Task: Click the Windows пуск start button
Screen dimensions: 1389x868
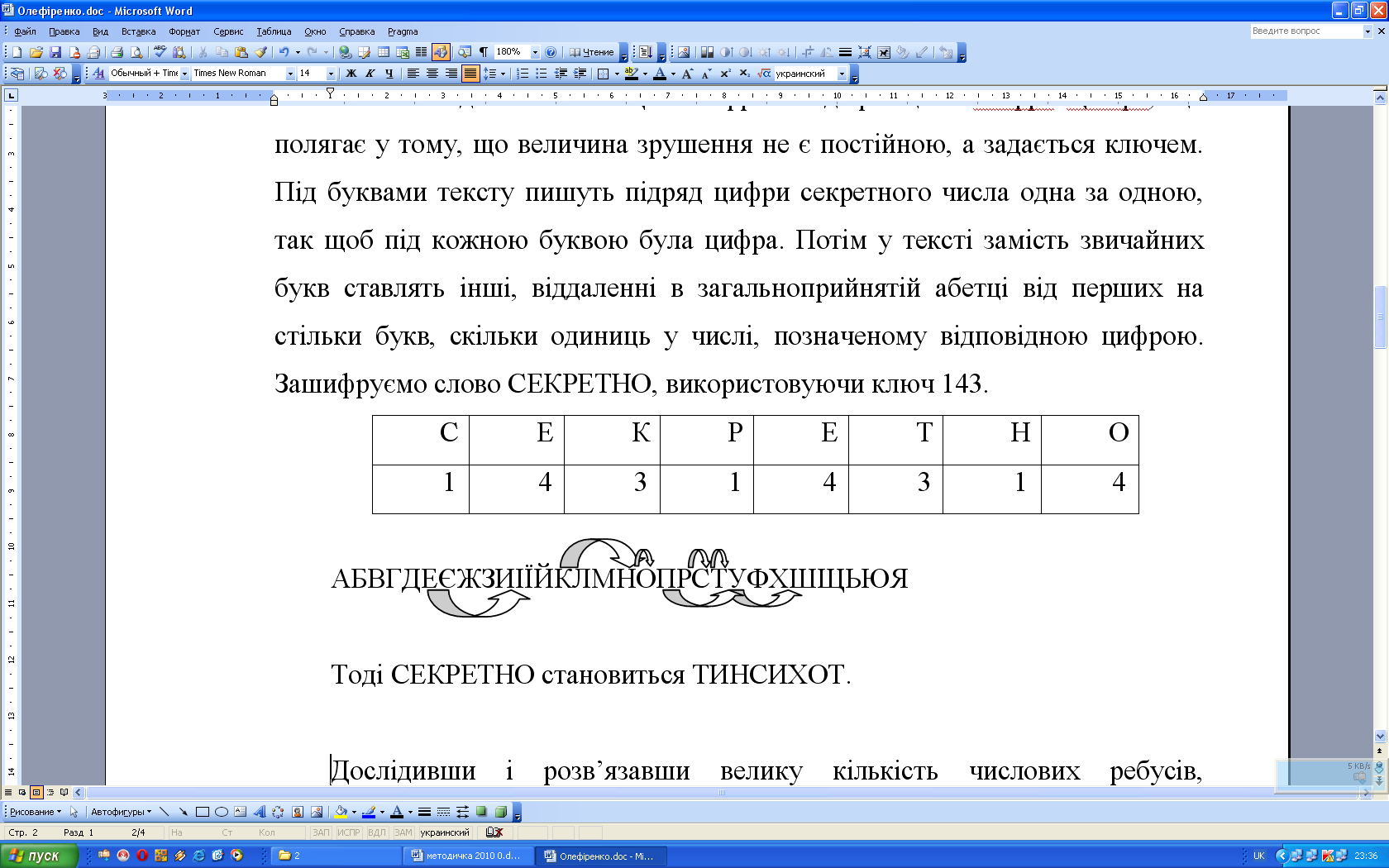Action: [x=39, y=856]
